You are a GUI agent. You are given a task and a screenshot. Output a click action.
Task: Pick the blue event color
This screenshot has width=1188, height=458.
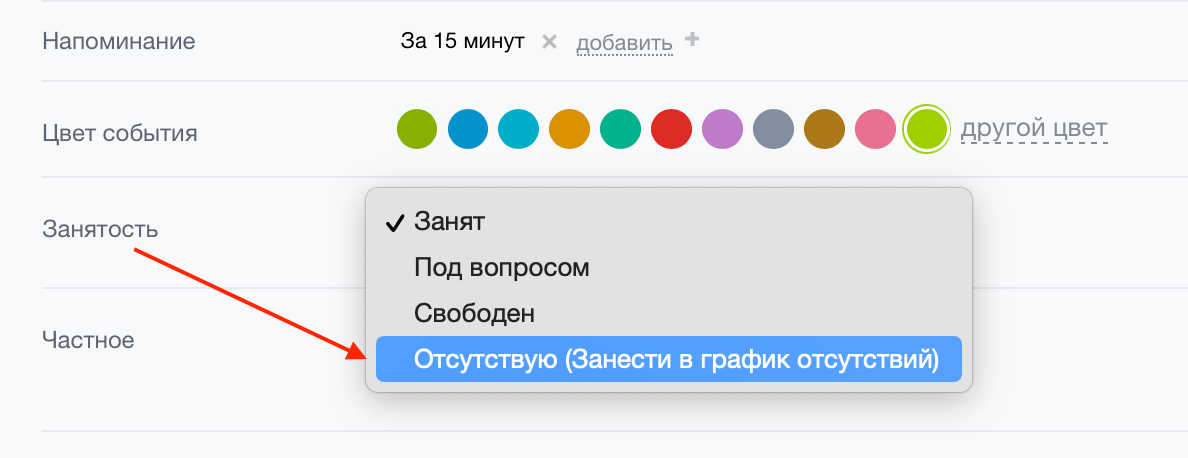click(x=468, y=129)
